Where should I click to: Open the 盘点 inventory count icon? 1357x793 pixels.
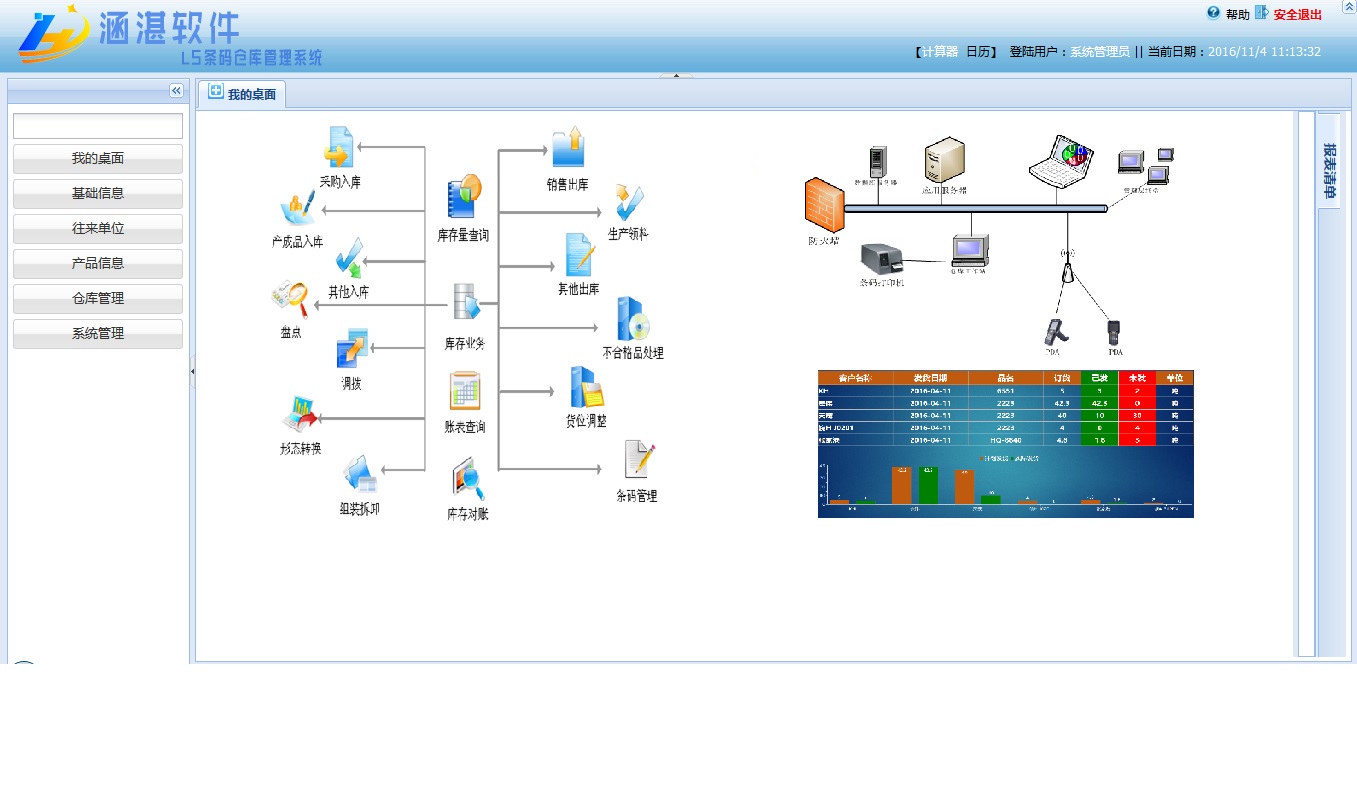(x=290, y=299)
